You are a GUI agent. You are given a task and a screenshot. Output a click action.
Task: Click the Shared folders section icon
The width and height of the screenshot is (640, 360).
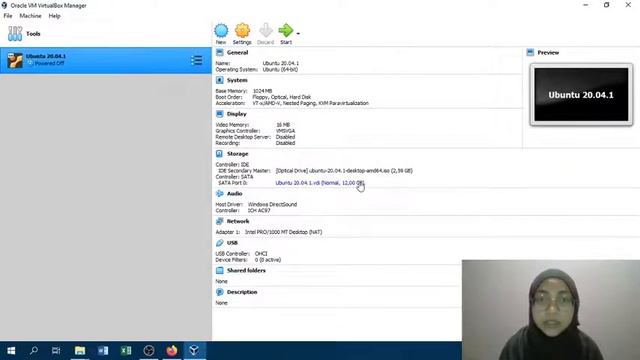[220, 271]
